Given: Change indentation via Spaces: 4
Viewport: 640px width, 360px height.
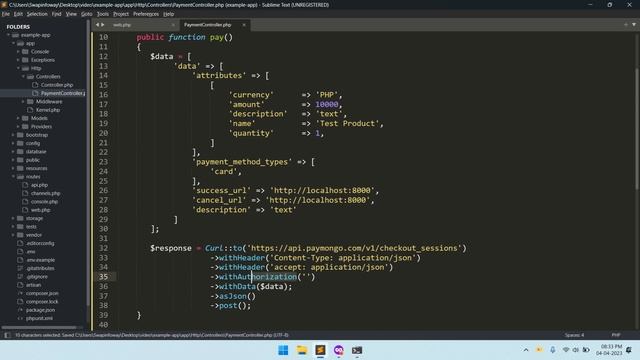Looking at the screenshot, I should tap(574, 335).
